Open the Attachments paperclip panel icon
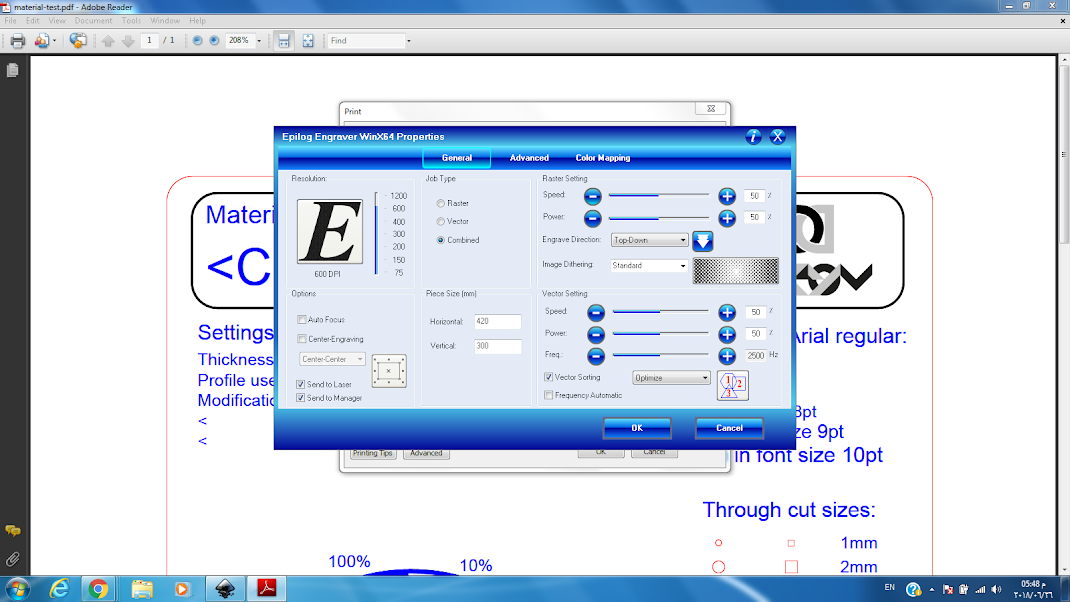 tap(12, 560)
